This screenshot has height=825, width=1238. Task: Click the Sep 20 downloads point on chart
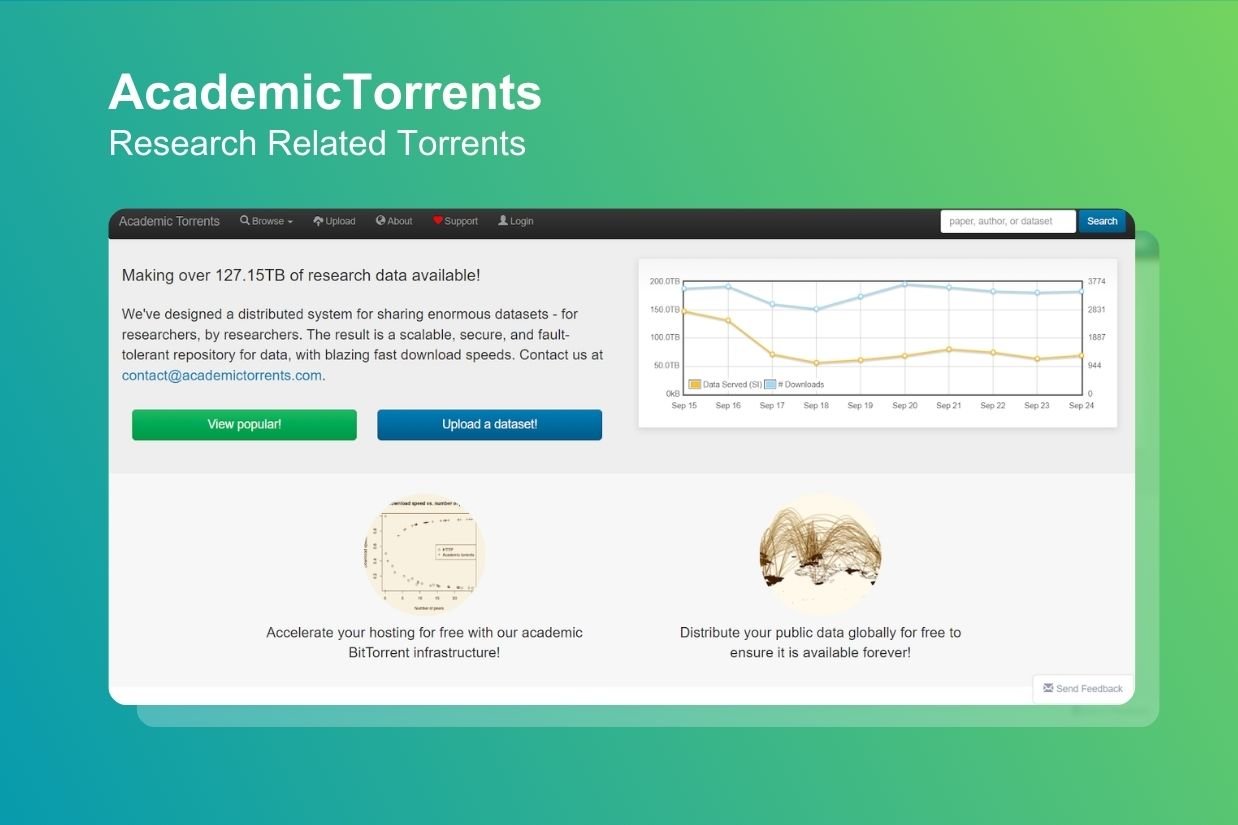[x=905, y=284]
